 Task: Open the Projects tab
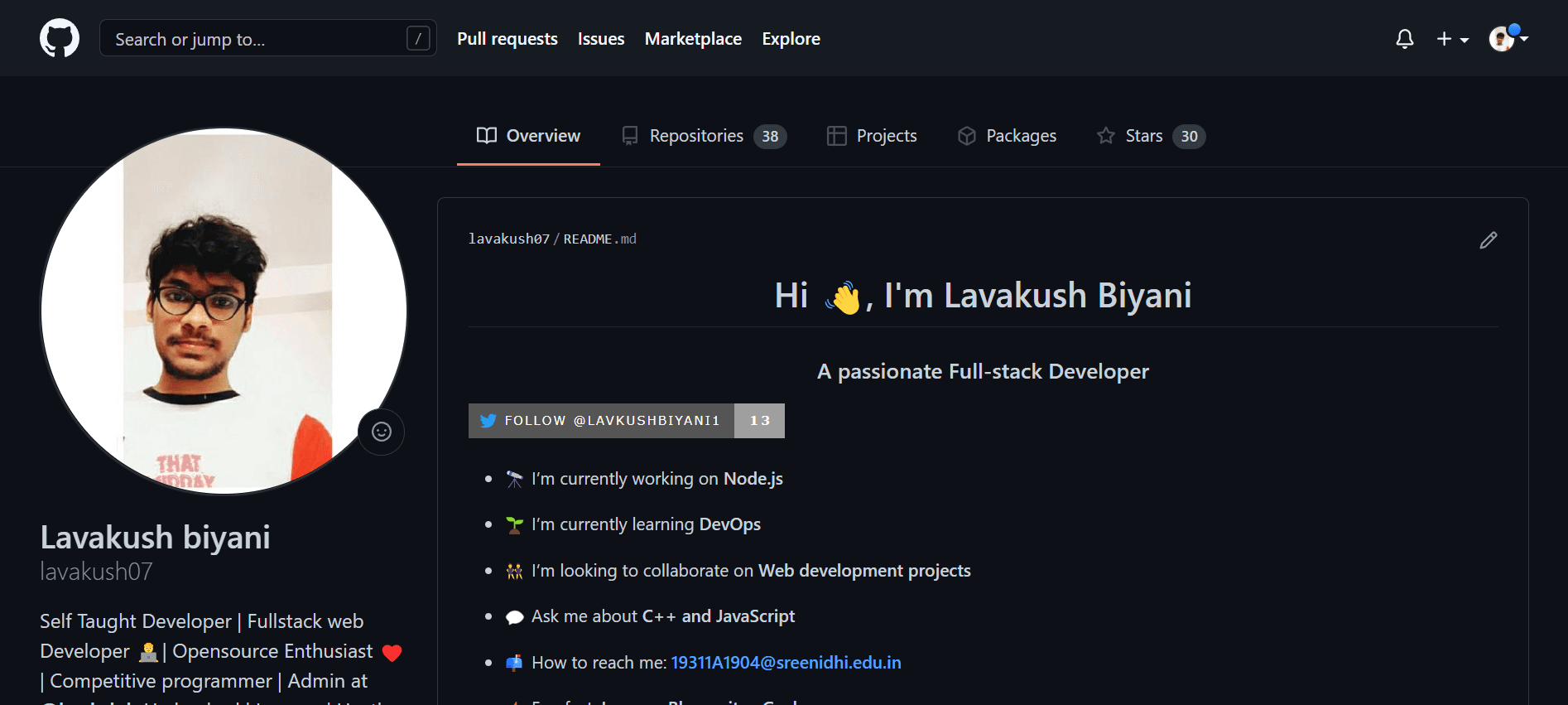click(x=872, y=136)
